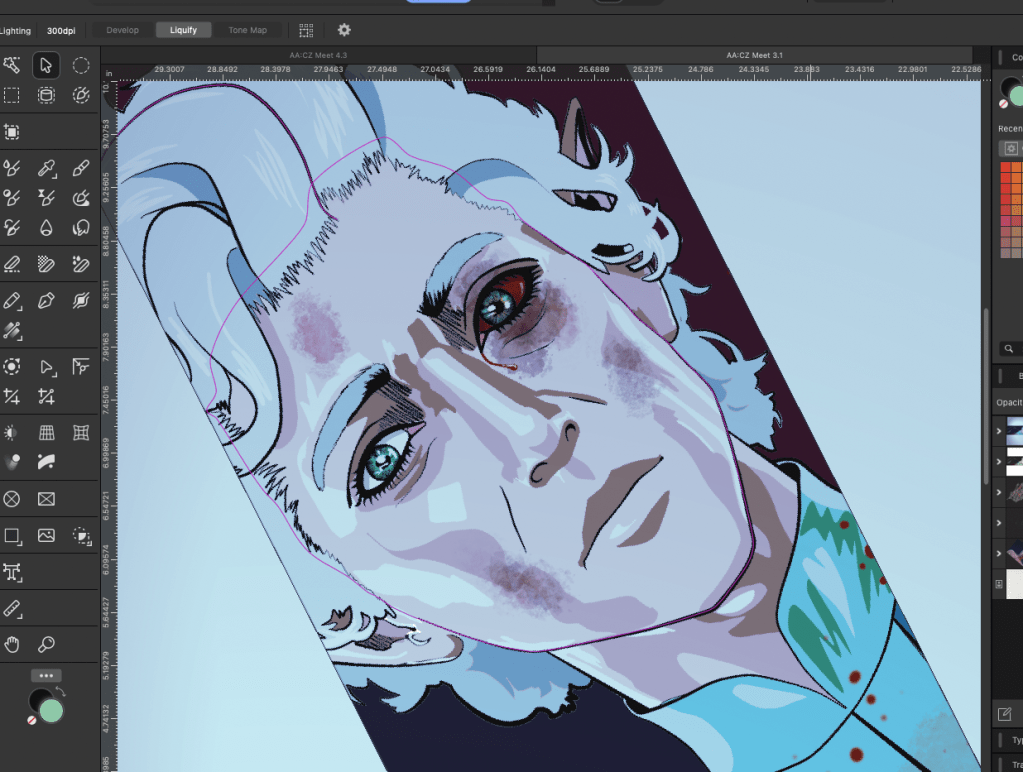The image size is (1023, 772).
Task: Select the Zoom magnifier tool
Action: click(x=46, y=643)
